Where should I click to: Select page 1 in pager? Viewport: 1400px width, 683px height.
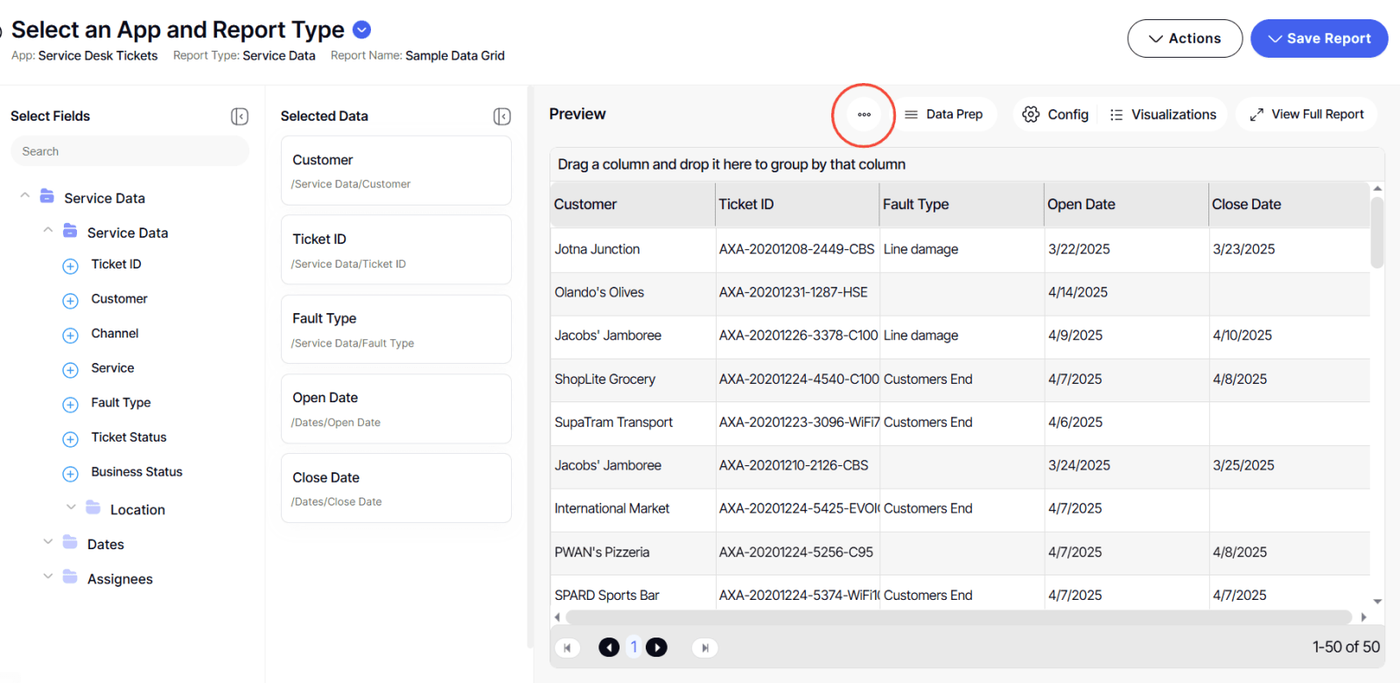[x=633, y=647]
